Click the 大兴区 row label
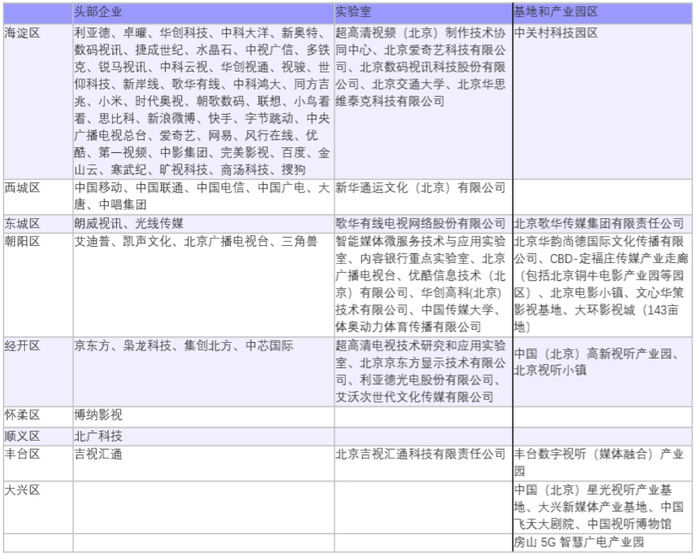The width and height of the screenshot is (700, 559). click(x=38, y=507)
